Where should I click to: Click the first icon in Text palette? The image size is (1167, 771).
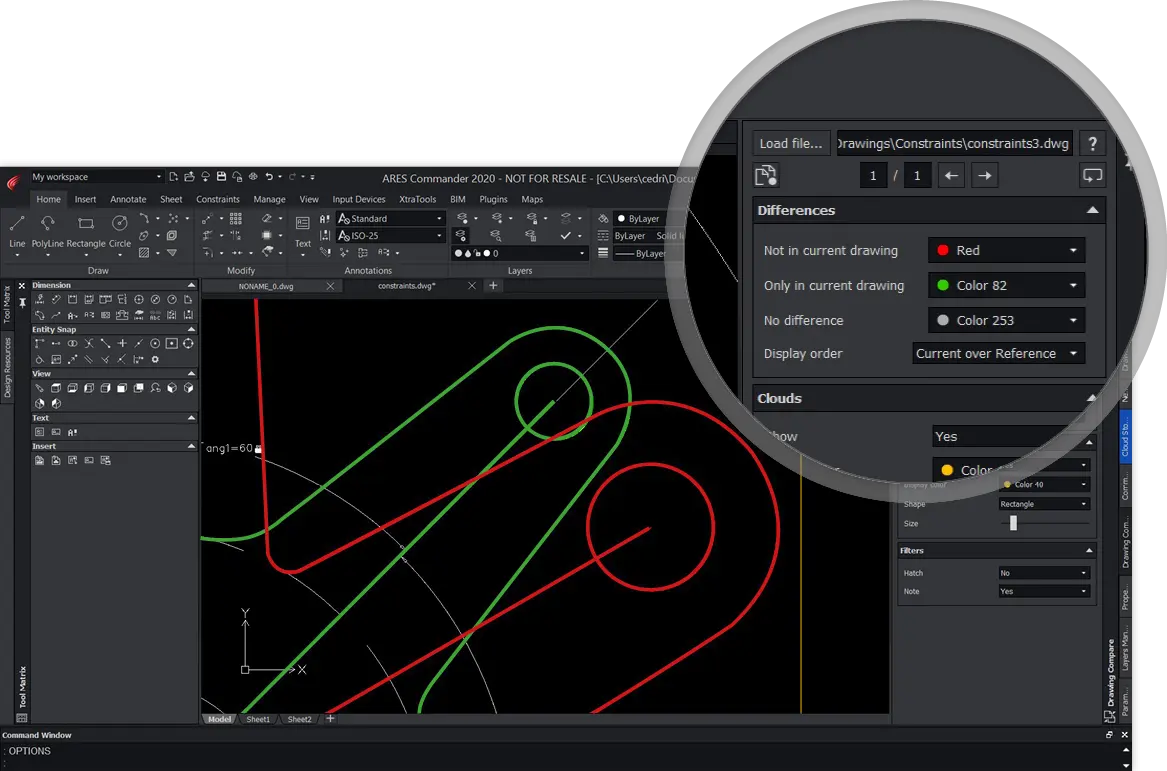39,432
